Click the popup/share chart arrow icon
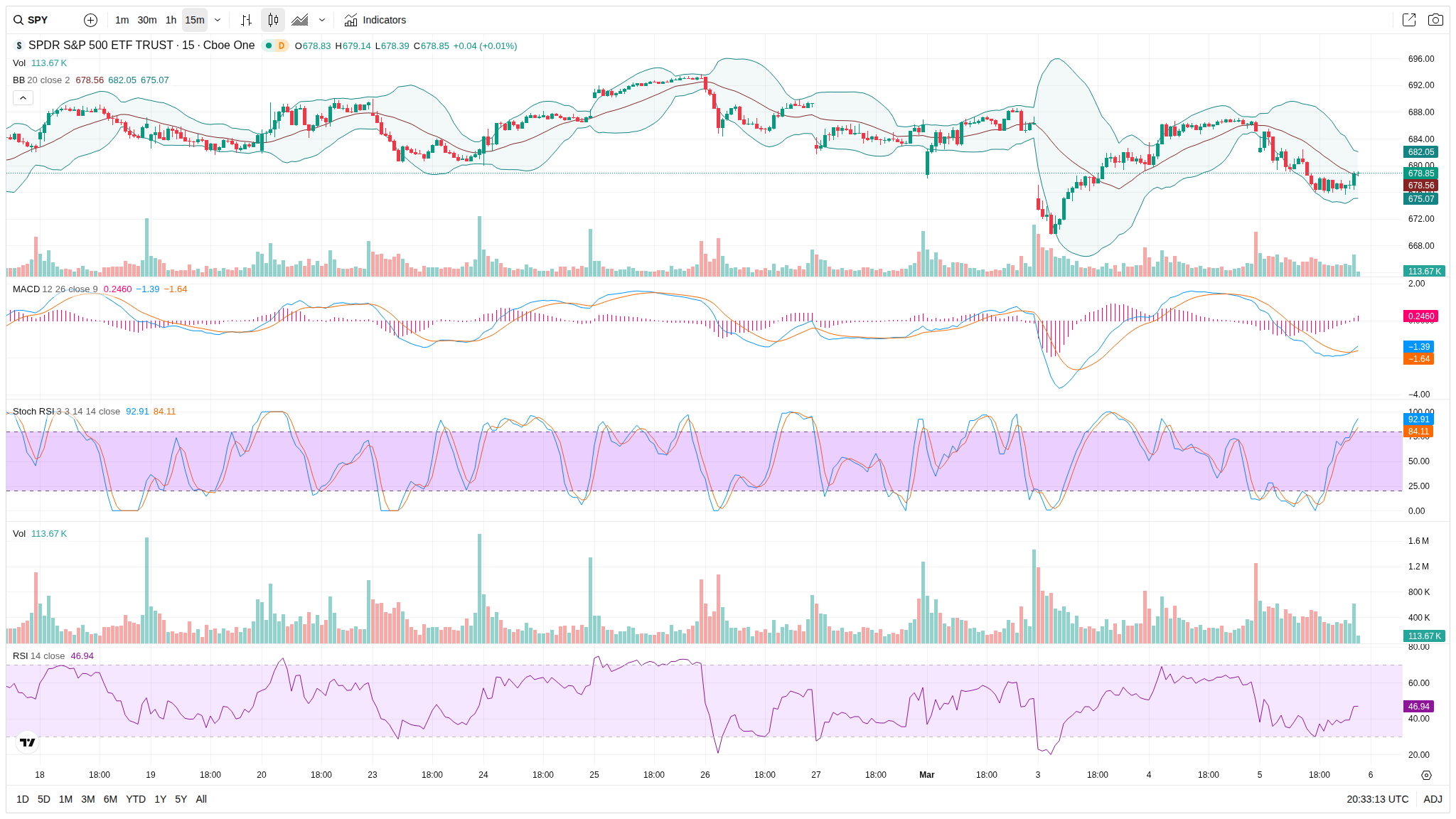 [1408, 20]
